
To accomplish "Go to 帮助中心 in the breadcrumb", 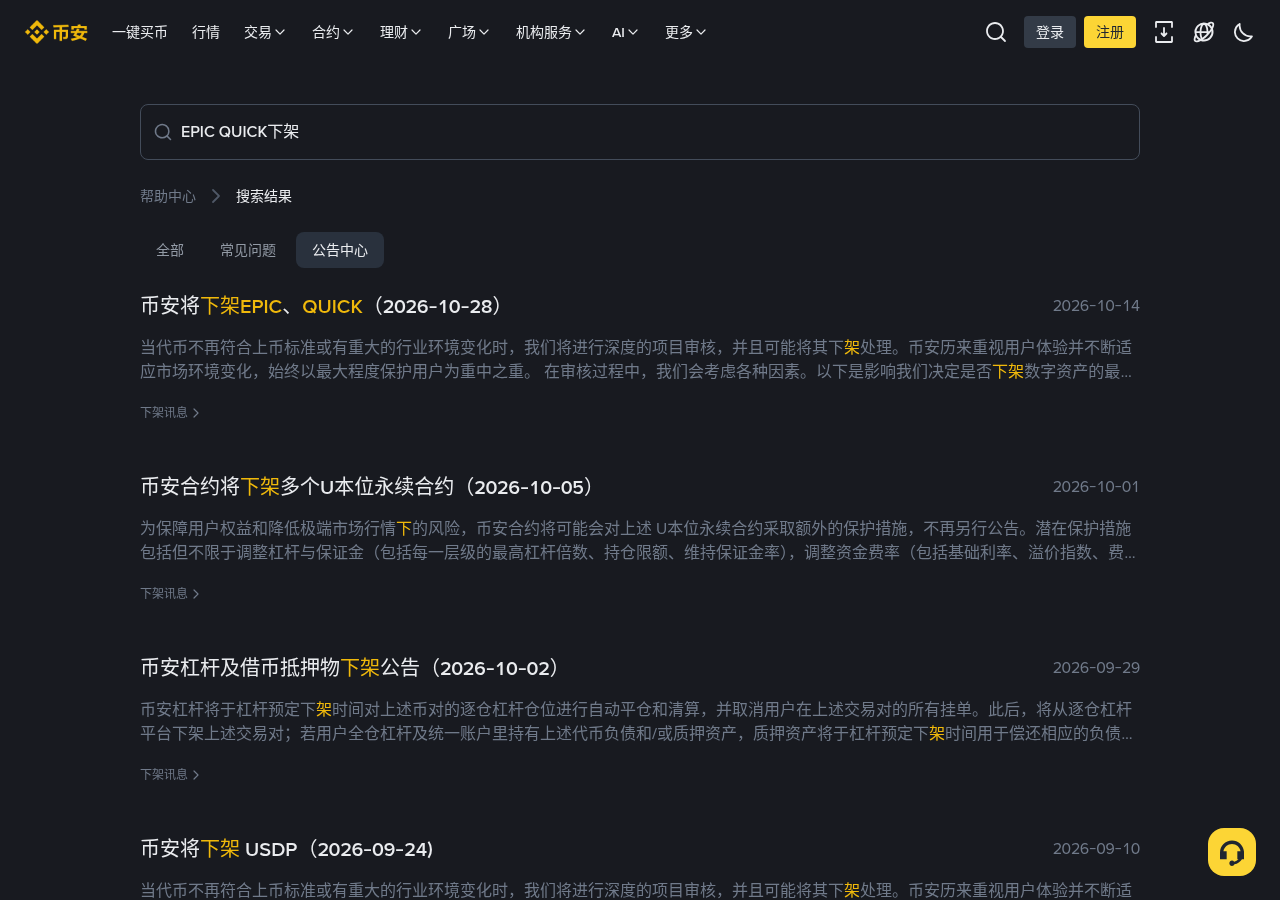I will tap(168, 196).
